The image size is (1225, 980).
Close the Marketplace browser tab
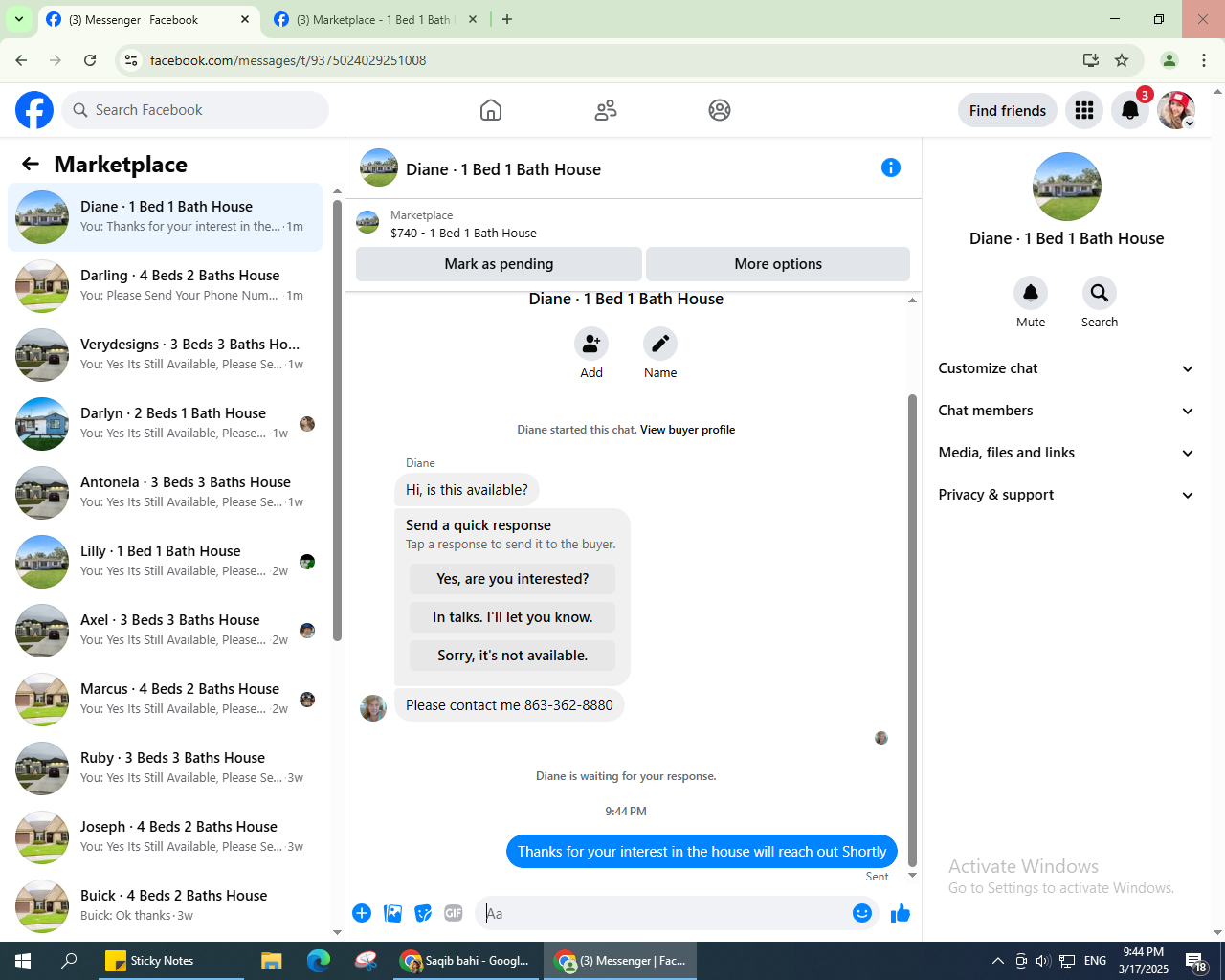pos(472,19)
